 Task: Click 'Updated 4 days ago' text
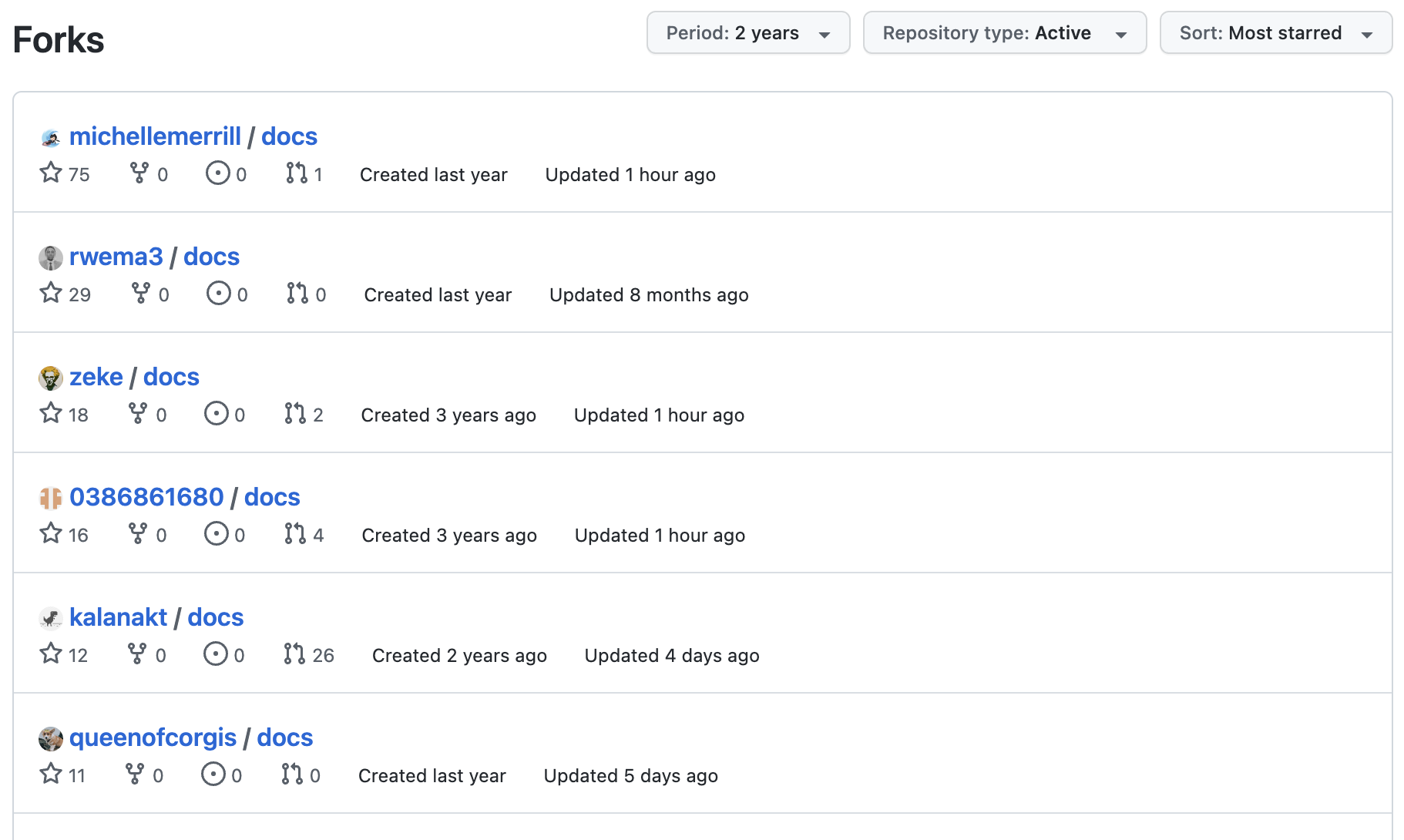click(672, 656)
